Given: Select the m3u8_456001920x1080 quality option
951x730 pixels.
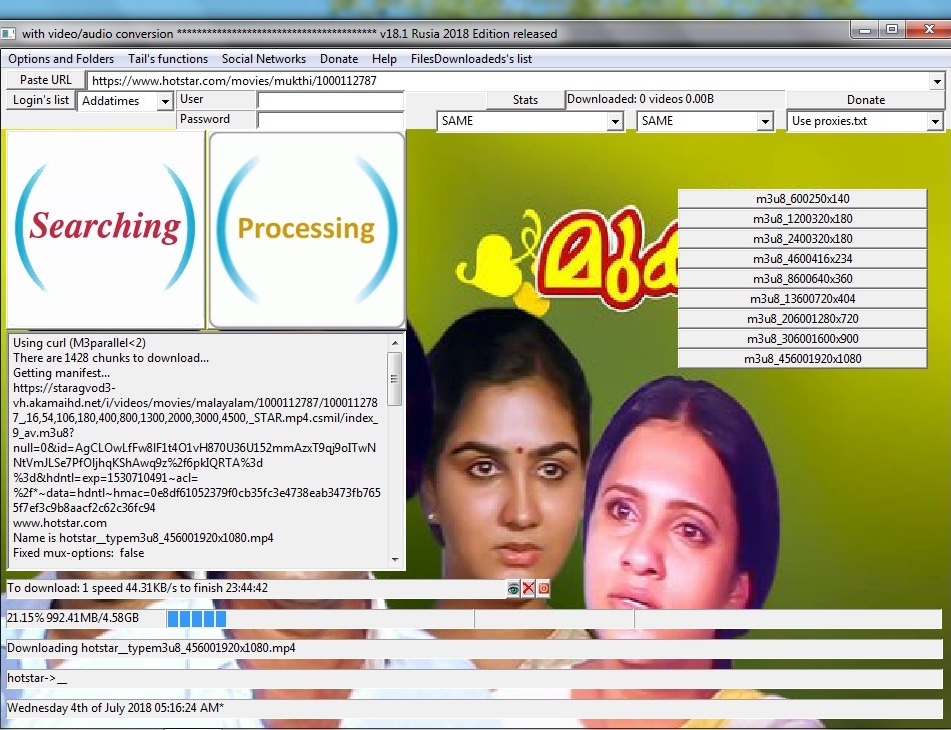Looking at the screenshot, I should click(802, 359).
